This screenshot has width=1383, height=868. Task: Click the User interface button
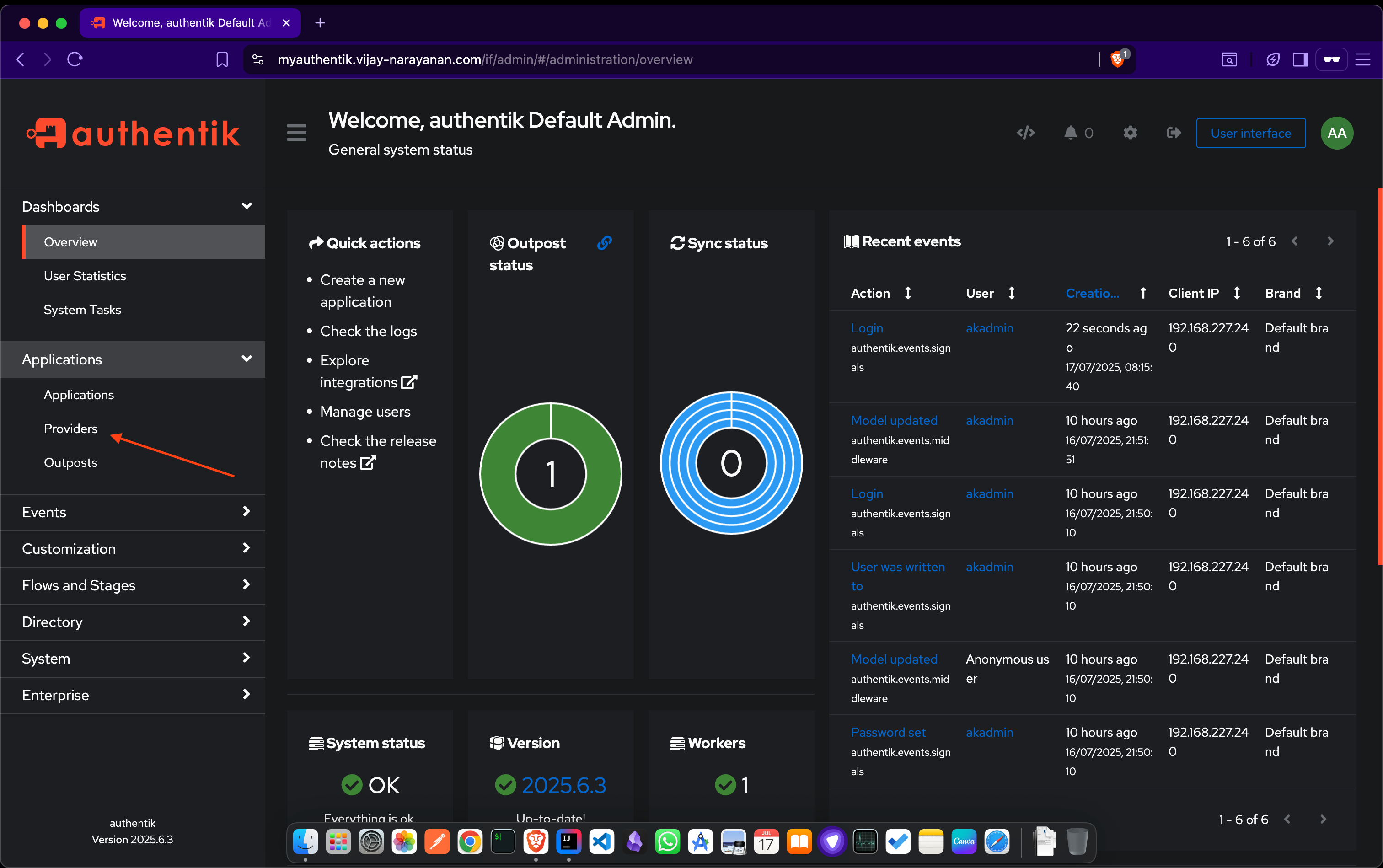pos(1250,133)
